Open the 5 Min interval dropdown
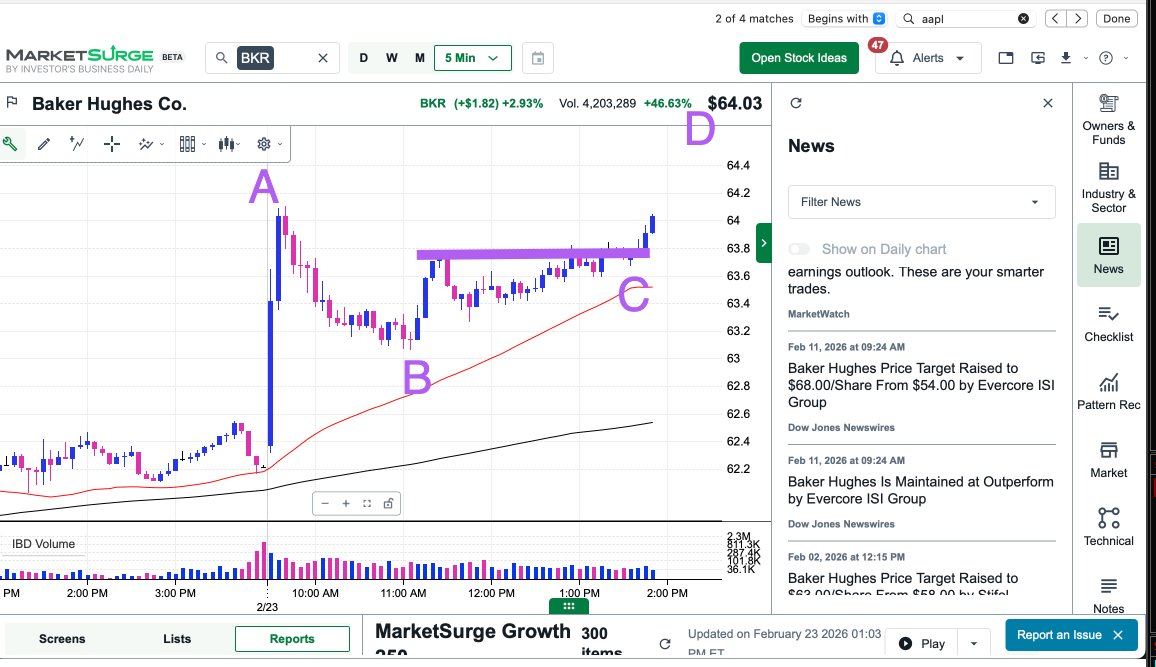This screenshot has width=1156, height=667. click(472, 57)
